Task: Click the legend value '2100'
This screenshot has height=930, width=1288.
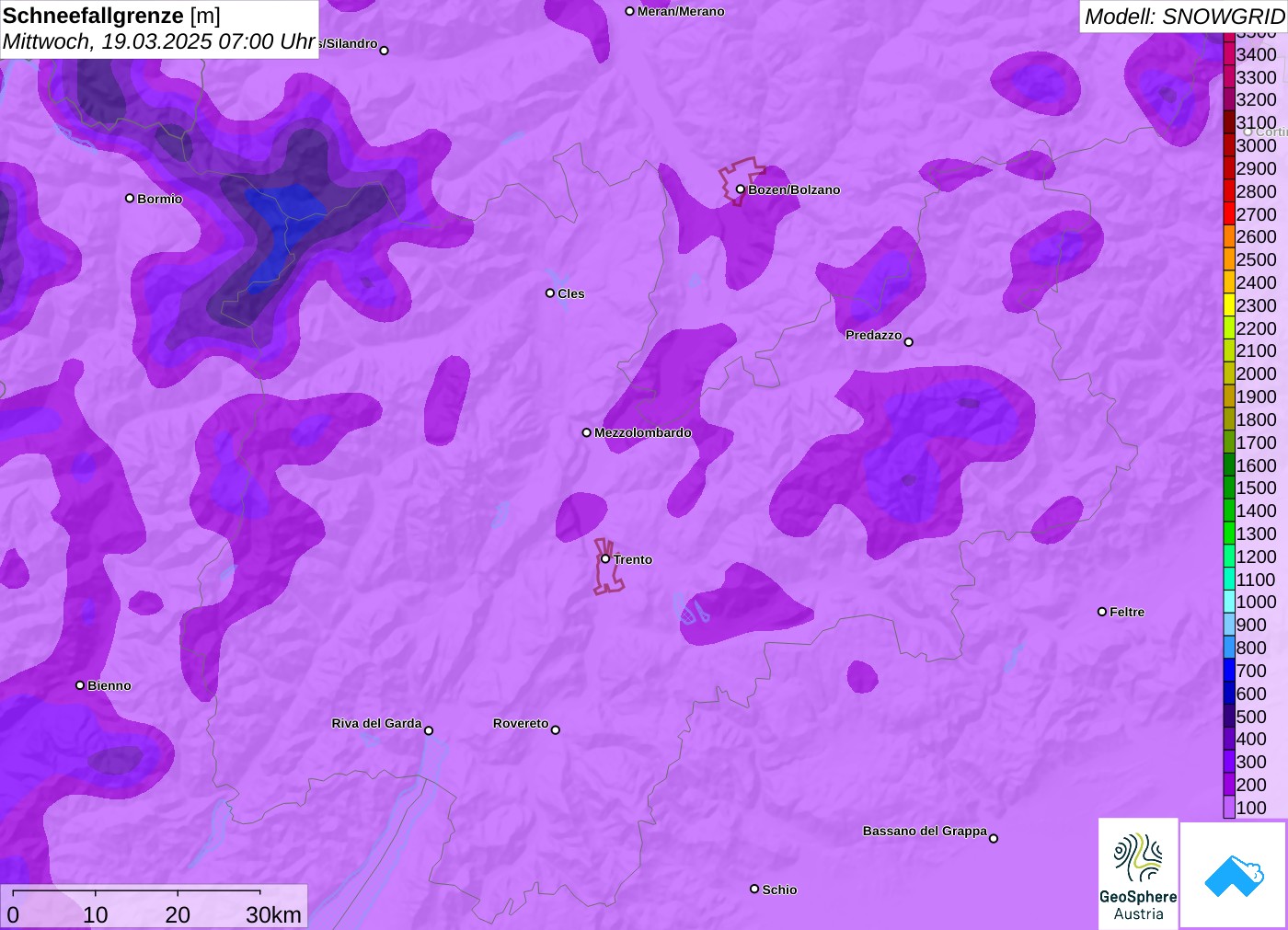Action: 1257,350
